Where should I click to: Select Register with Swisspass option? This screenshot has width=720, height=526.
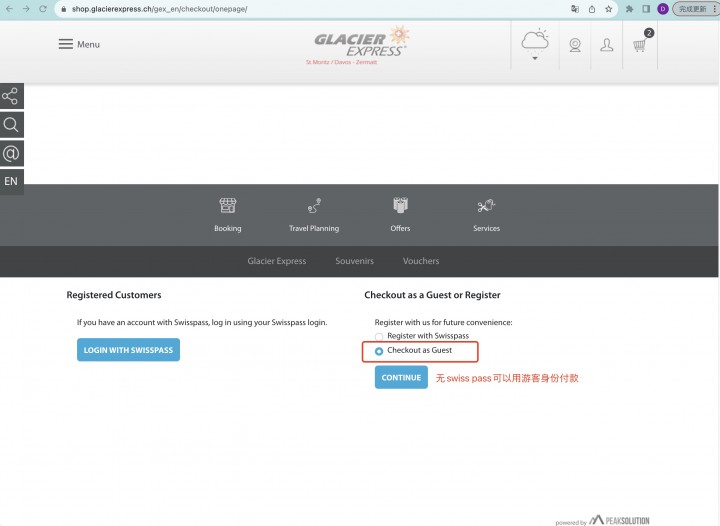pyautogui.click(x=379, y=336)
